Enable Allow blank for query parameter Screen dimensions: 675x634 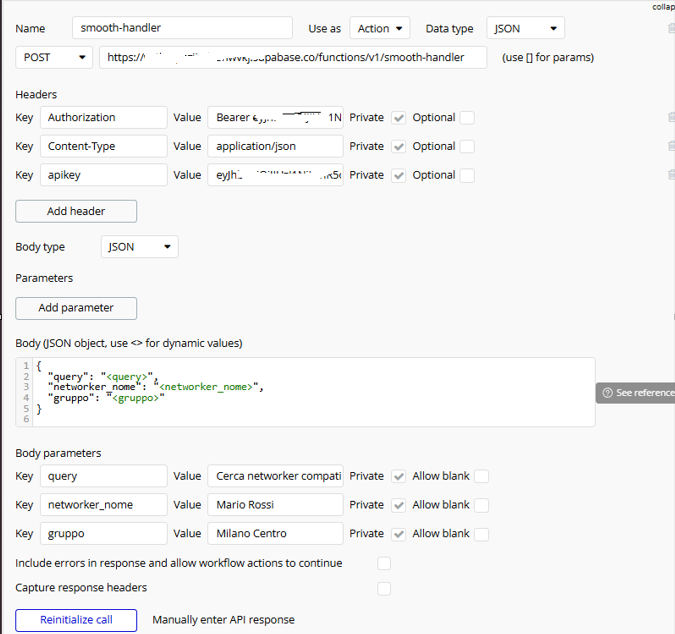tap(481, 477)
